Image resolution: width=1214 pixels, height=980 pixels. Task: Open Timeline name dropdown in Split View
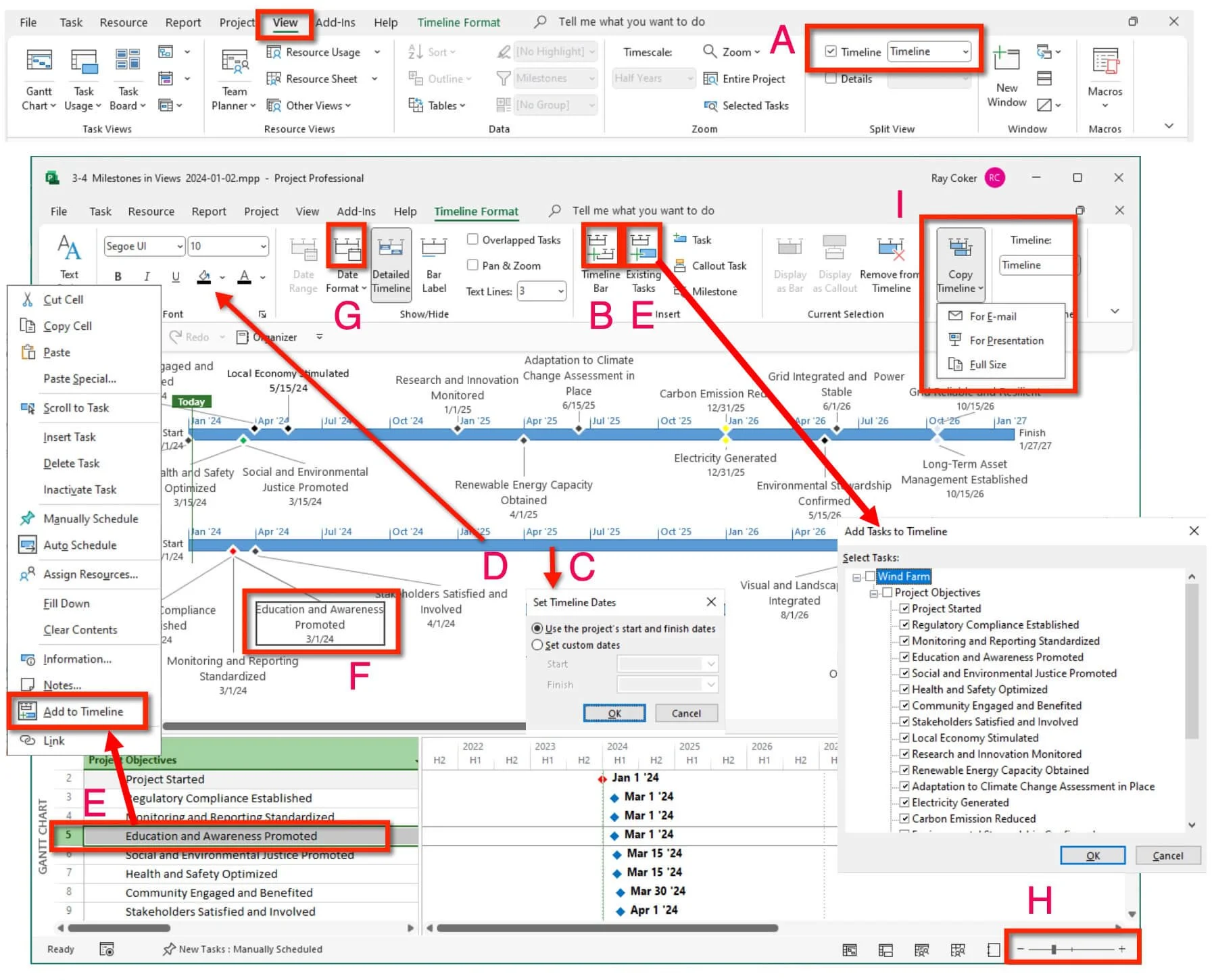pos(965,51)
